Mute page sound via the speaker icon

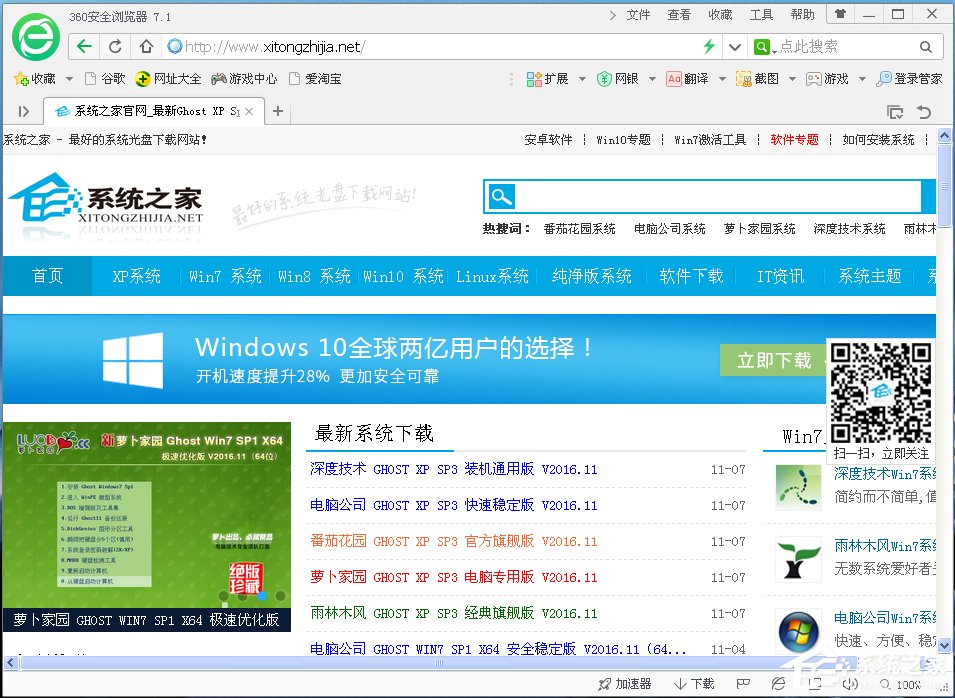coord(851,683)
